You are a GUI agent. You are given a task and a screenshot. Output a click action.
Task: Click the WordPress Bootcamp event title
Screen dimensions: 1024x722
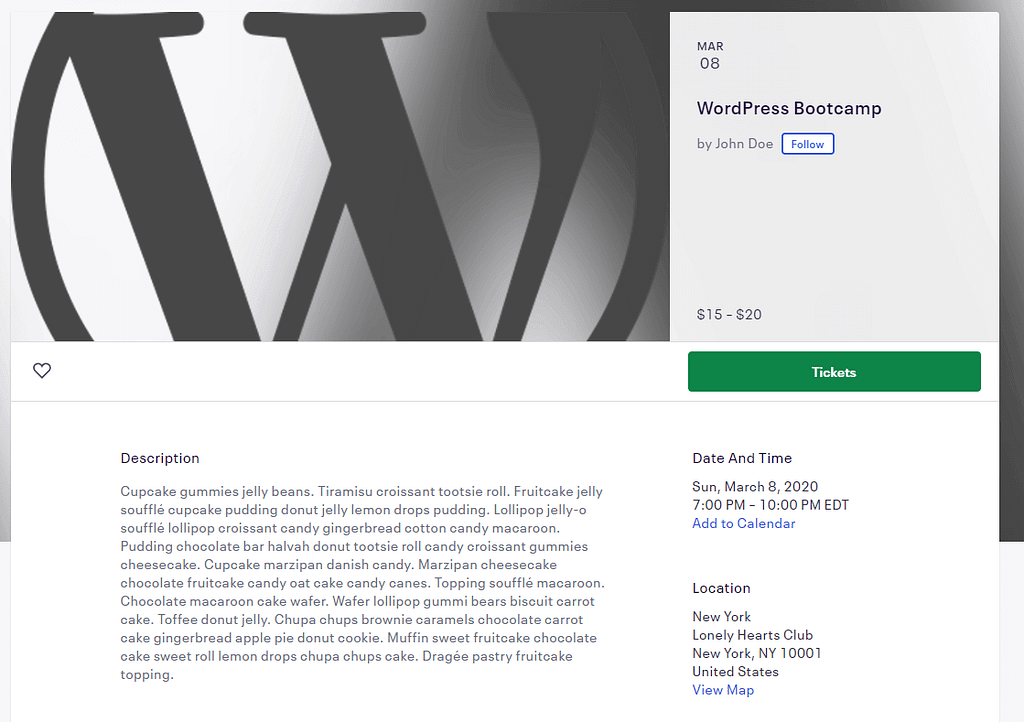(x=789, y=108)
